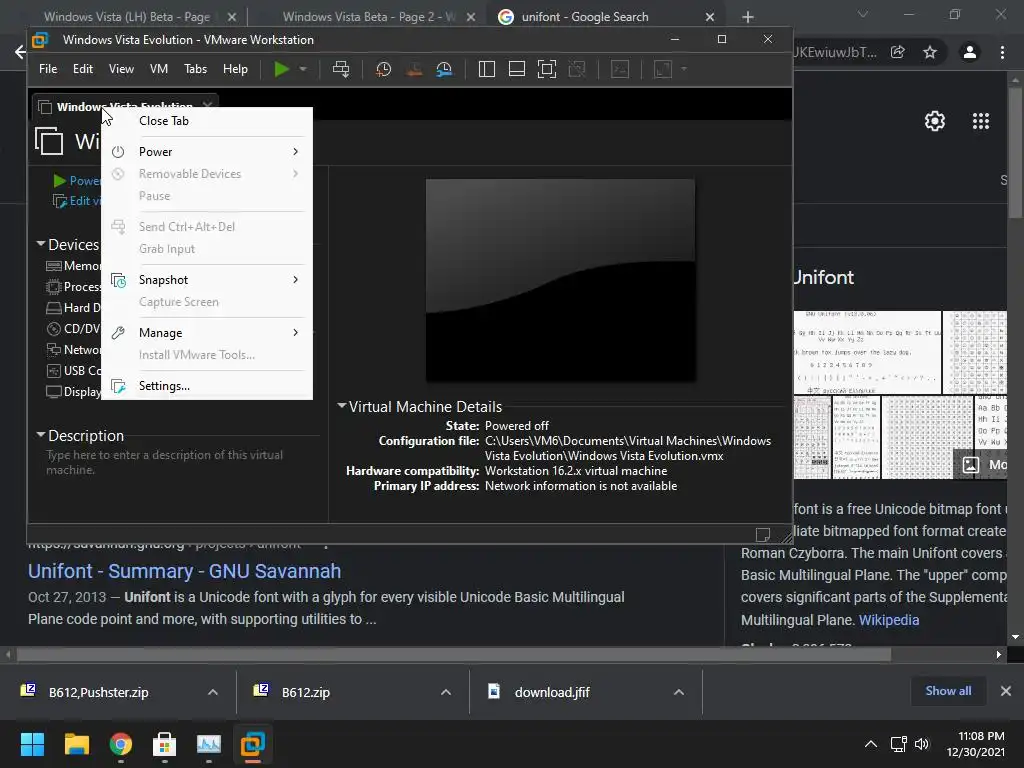Expand options for B612.zip download

pyautogui.click(x=446, y=692)
